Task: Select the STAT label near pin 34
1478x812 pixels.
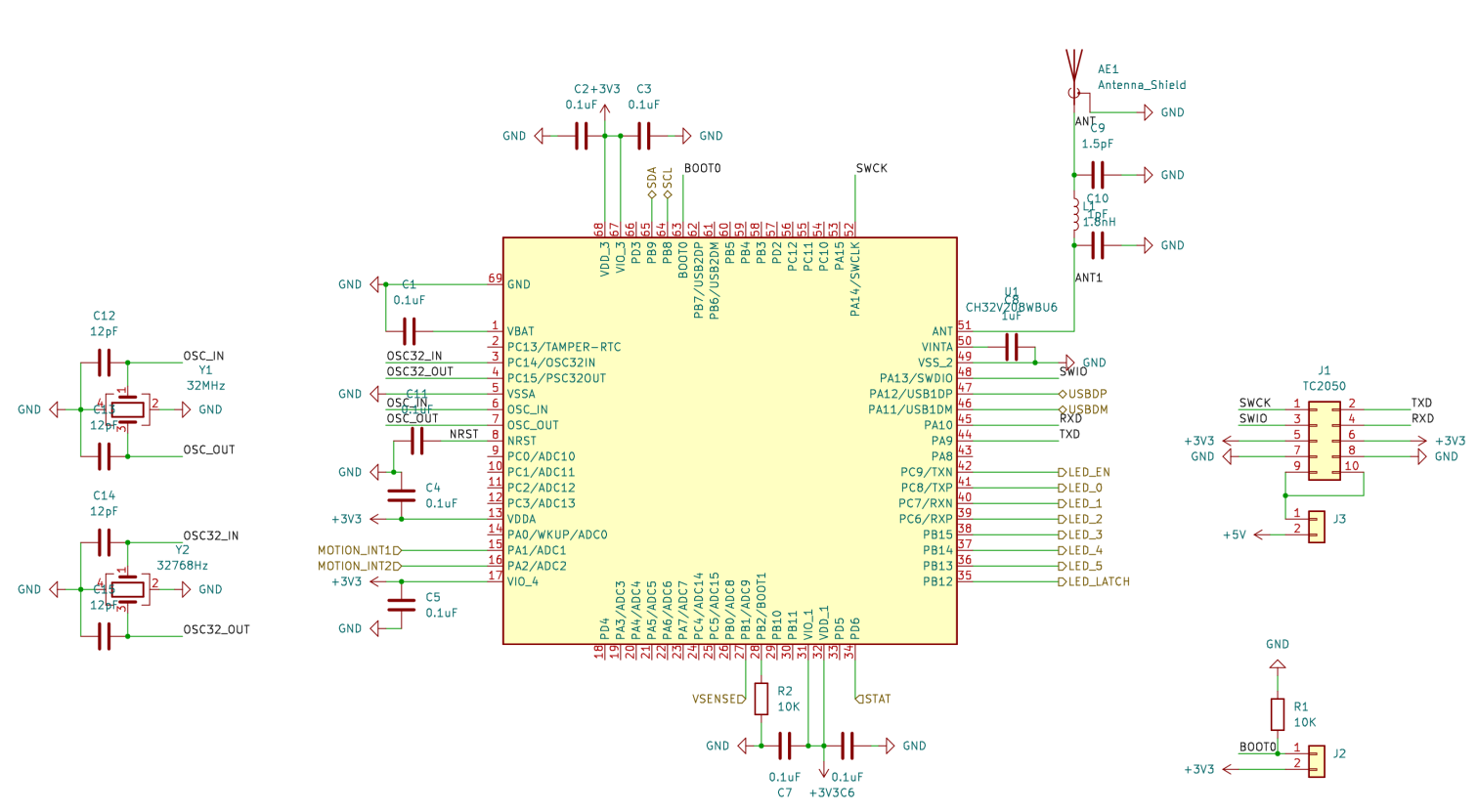Action: click(x=875, y=700)
